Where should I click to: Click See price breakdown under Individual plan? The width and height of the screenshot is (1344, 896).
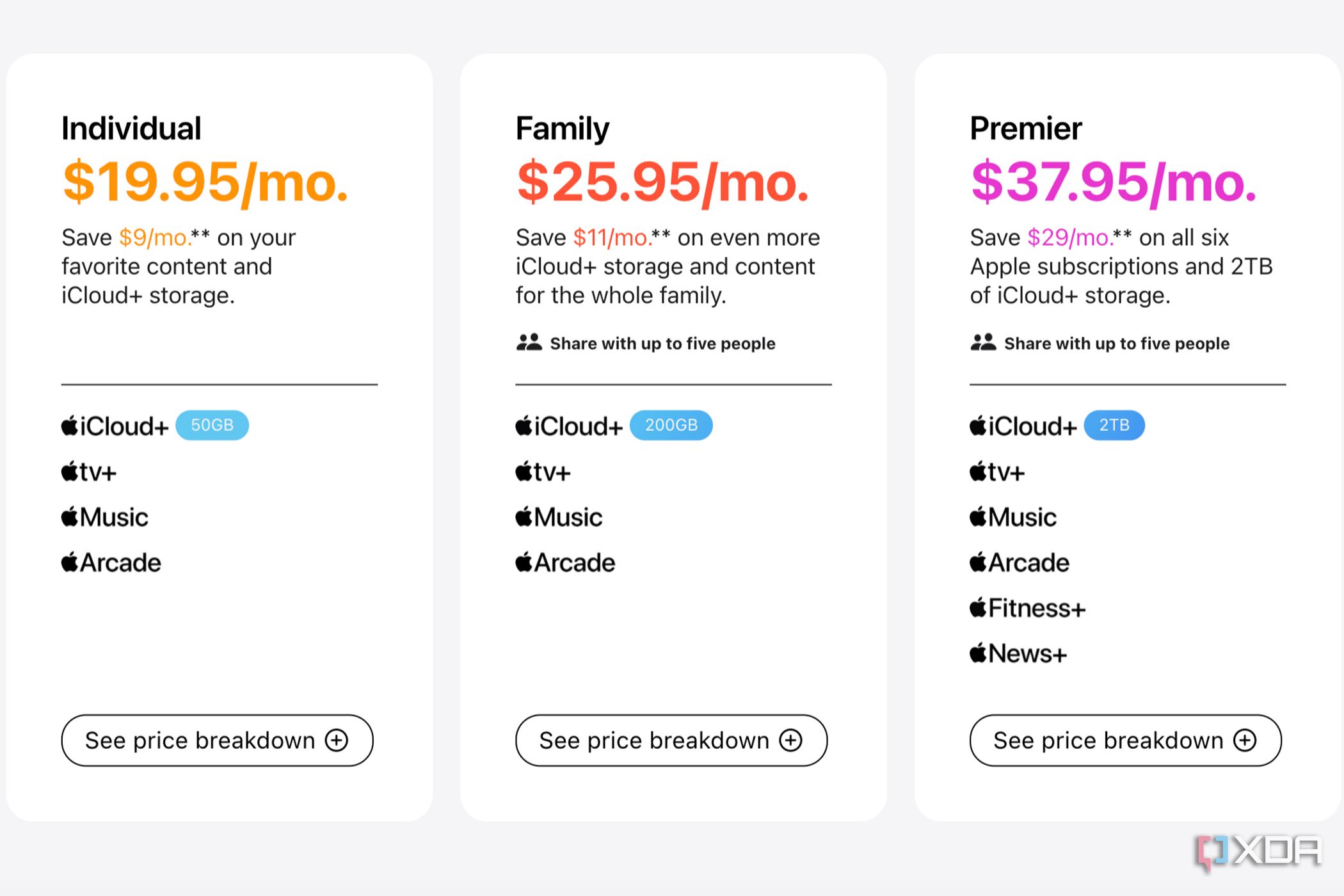218,740
